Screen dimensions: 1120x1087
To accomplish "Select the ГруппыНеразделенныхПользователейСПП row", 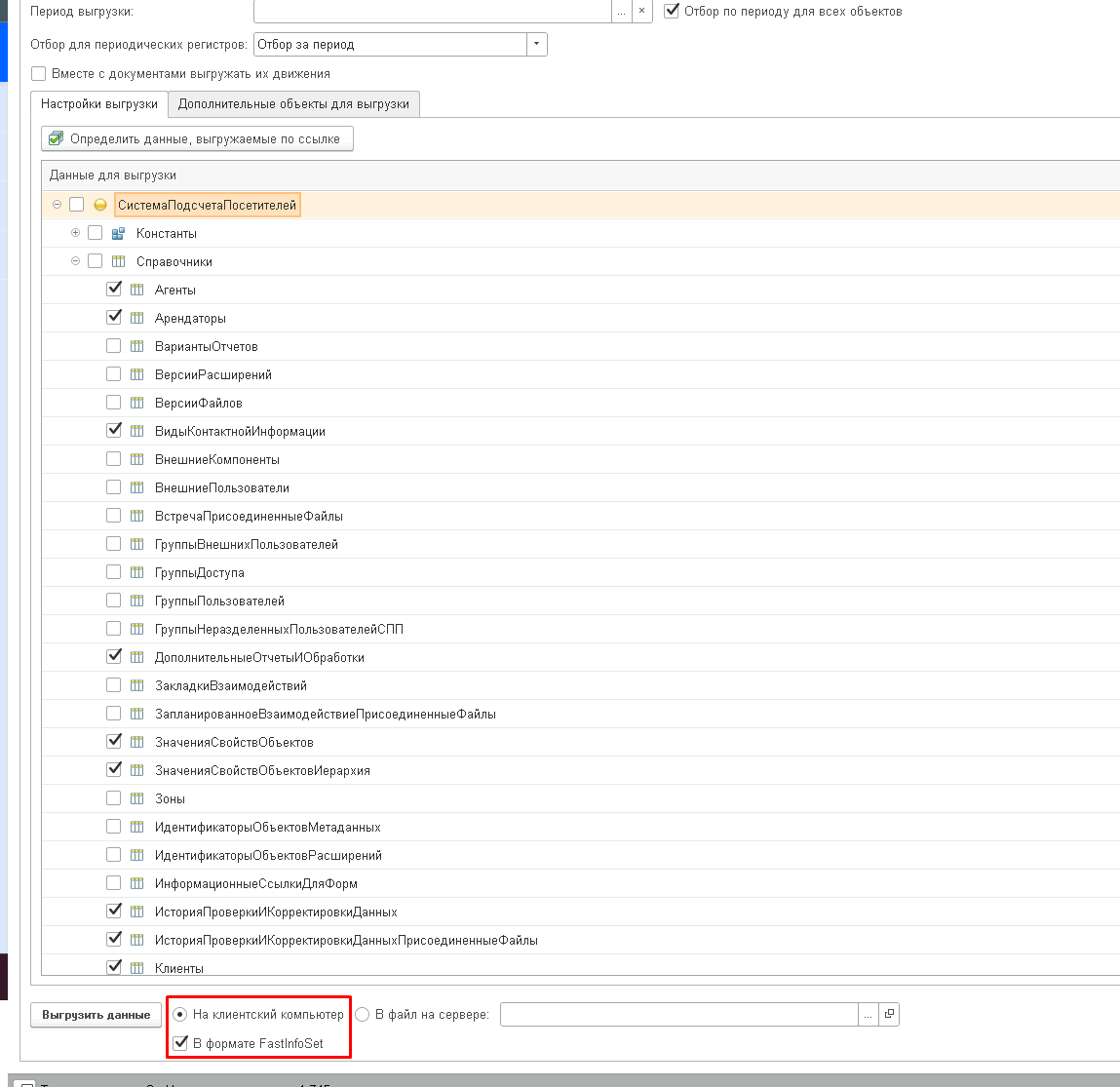I will (580, 629).
